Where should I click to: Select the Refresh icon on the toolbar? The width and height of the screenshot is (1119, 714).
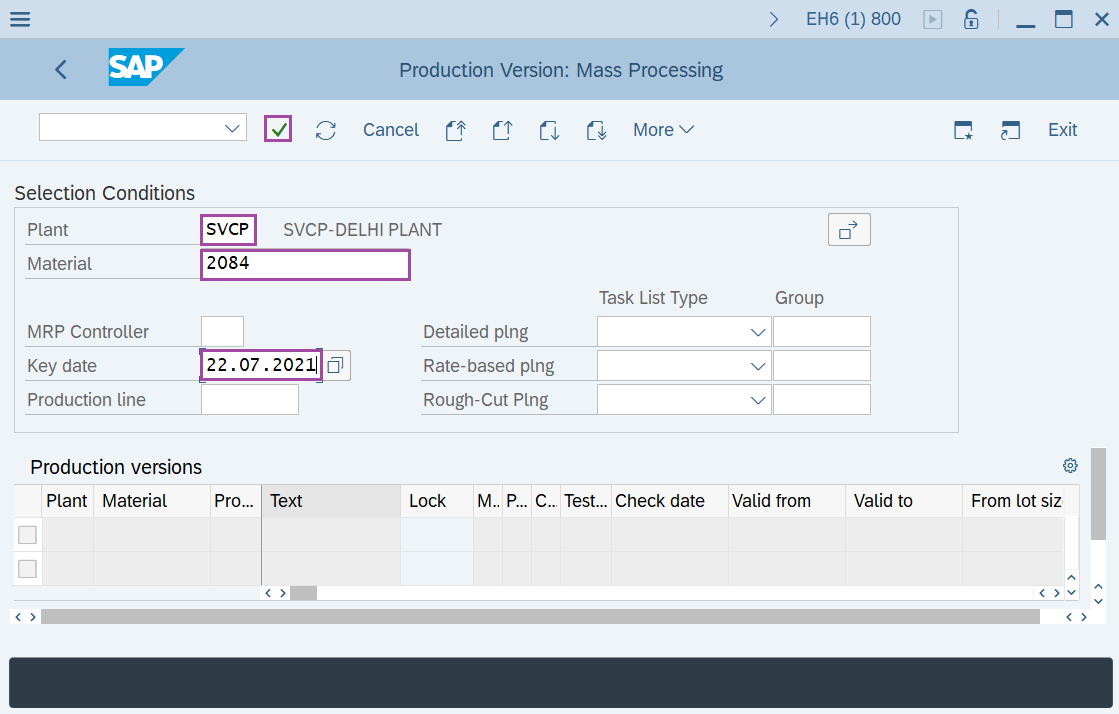(x=325, y=129)
